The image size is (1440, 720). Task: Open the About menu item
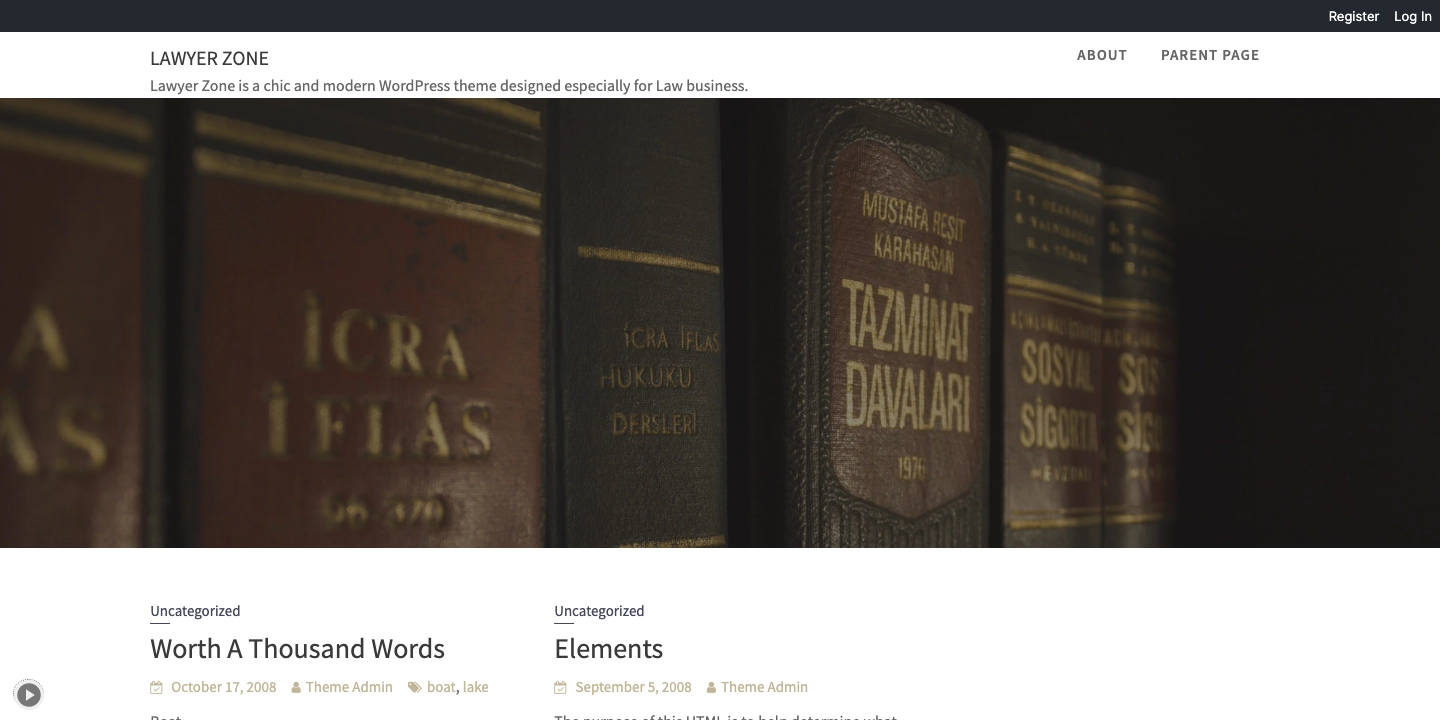coord(1101,55)
